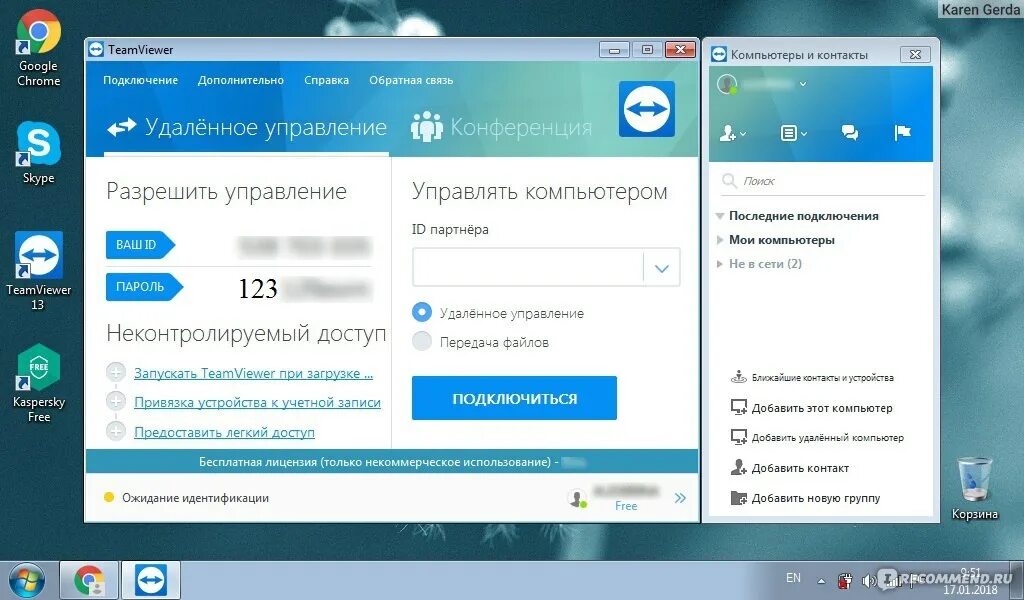The height and width of the screenshot is (600, 1024).
Task: Click plus icon next to Запускать TeamViewer
Action: [116, 373]
